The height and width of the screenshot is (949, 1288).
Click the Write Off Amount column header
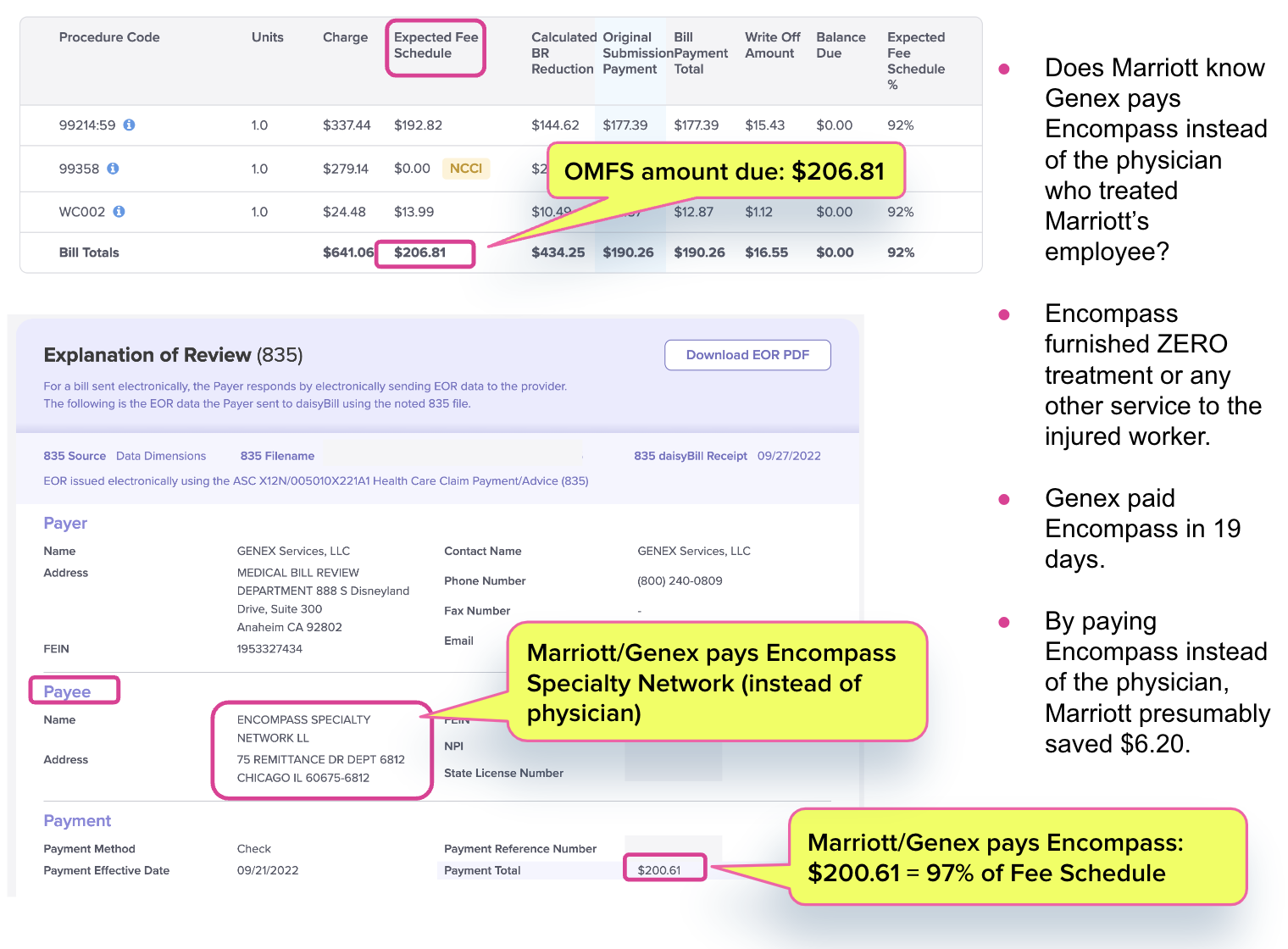pyautogui.click(x=773, y=46)
